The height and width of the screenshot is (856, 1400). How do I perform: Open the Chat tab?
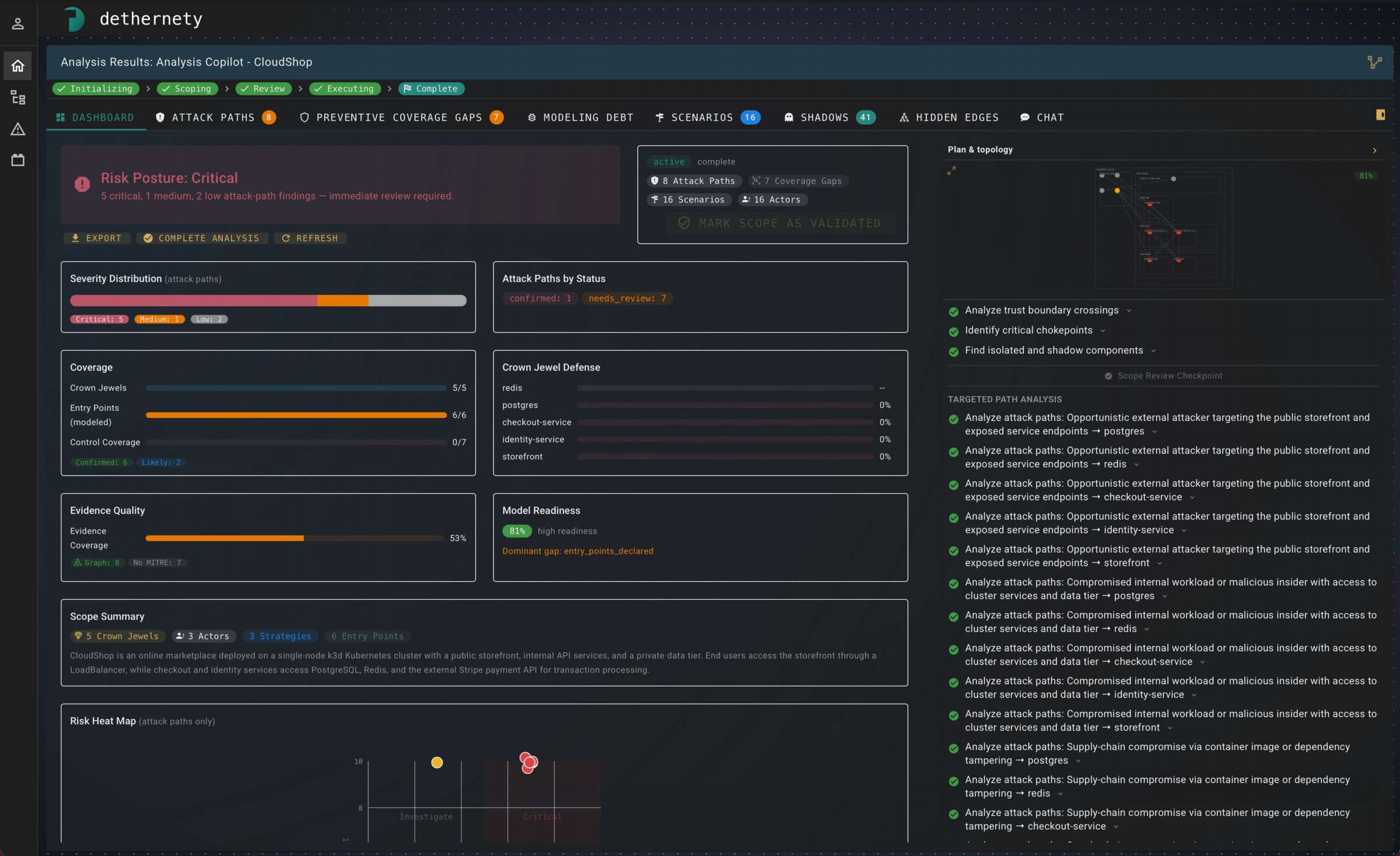tap(1042, 117)
